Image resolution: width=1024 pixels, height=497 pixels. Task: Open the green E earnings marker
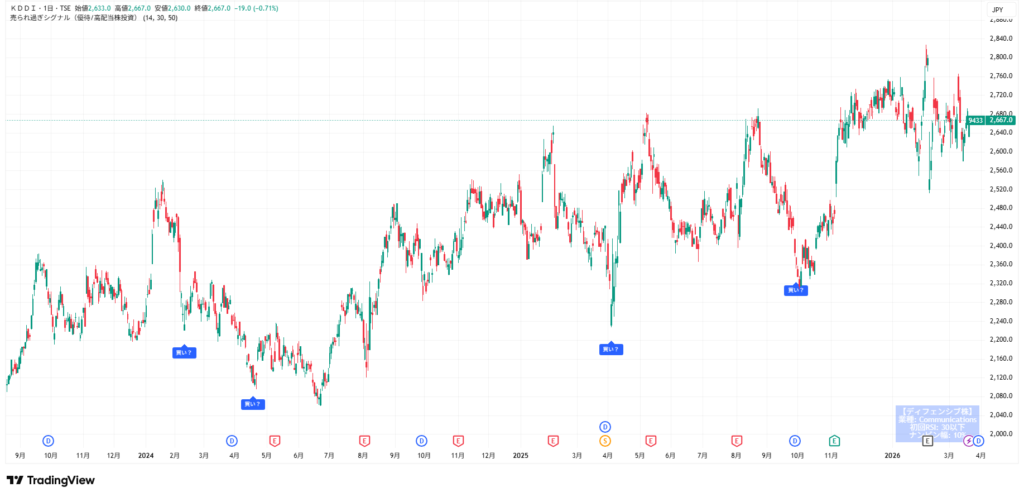tap(835, 440)
